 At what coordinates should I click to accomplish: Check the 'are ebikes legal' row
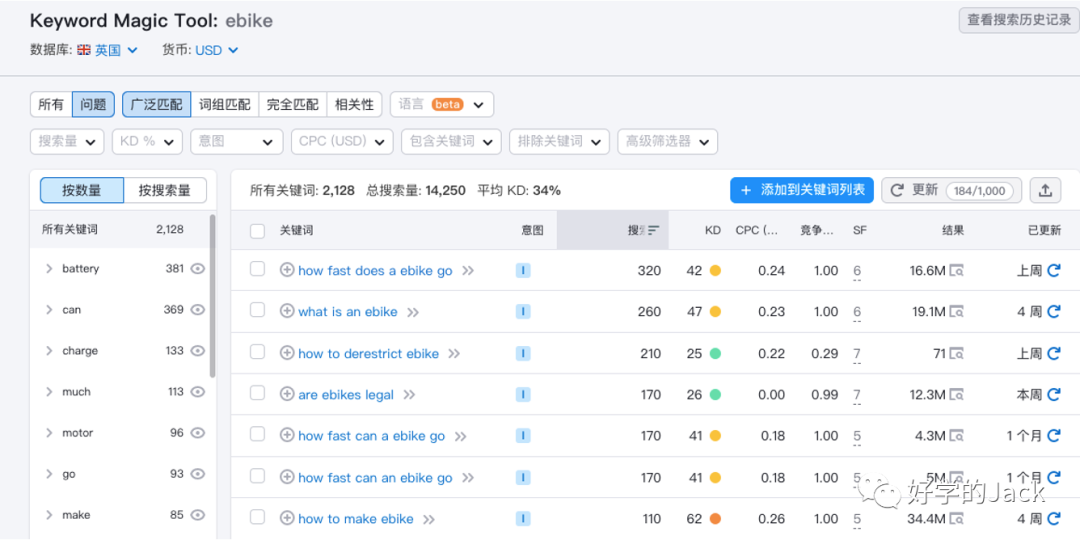[x=258, y=393]
